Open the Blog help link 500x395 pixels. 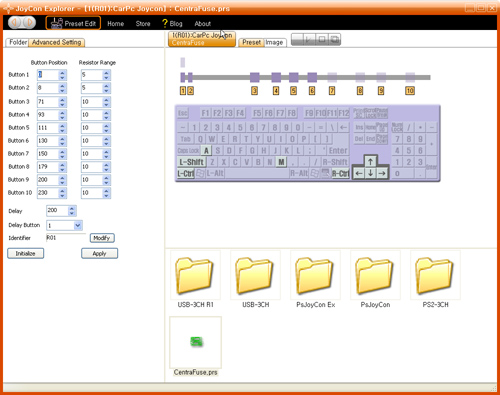click(x=172, y=24)
